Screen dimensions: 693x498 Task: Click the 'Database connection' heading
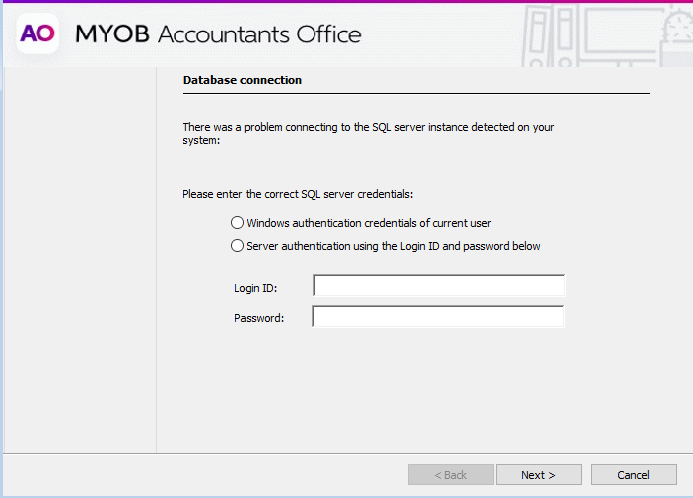click(242, 80)
